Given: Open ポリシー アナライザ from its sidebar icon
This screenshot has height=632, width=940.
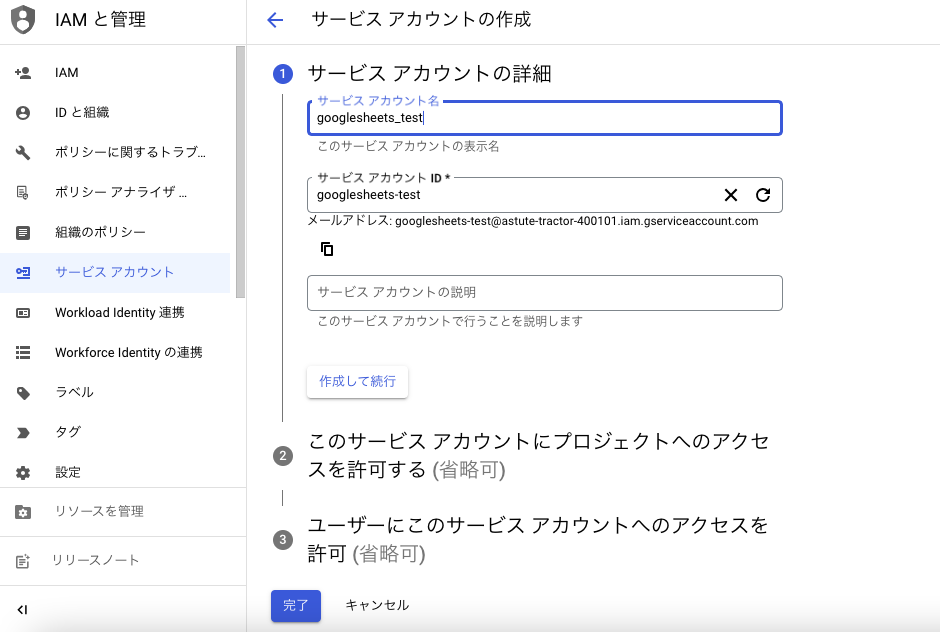Looking at the screenshot, I should click(x=22, y=192).
